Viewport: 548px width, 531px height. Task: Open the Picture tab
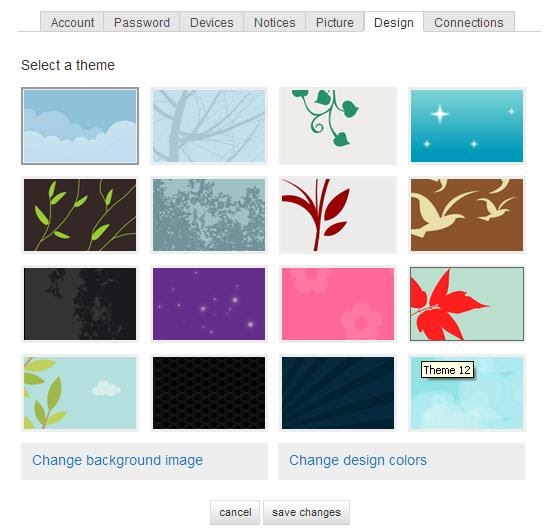click(335, 22)
